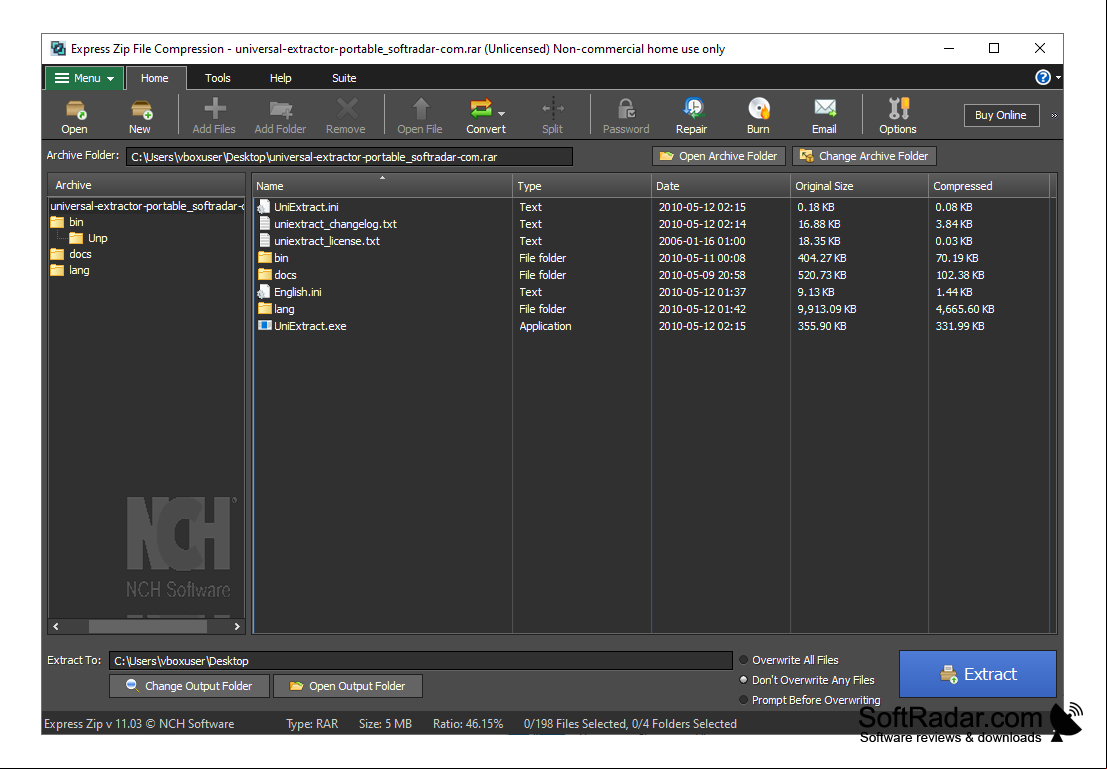This screenshot has height=769, width=1107.
Task: Open the Options toolbar icon
Action: 898,109
